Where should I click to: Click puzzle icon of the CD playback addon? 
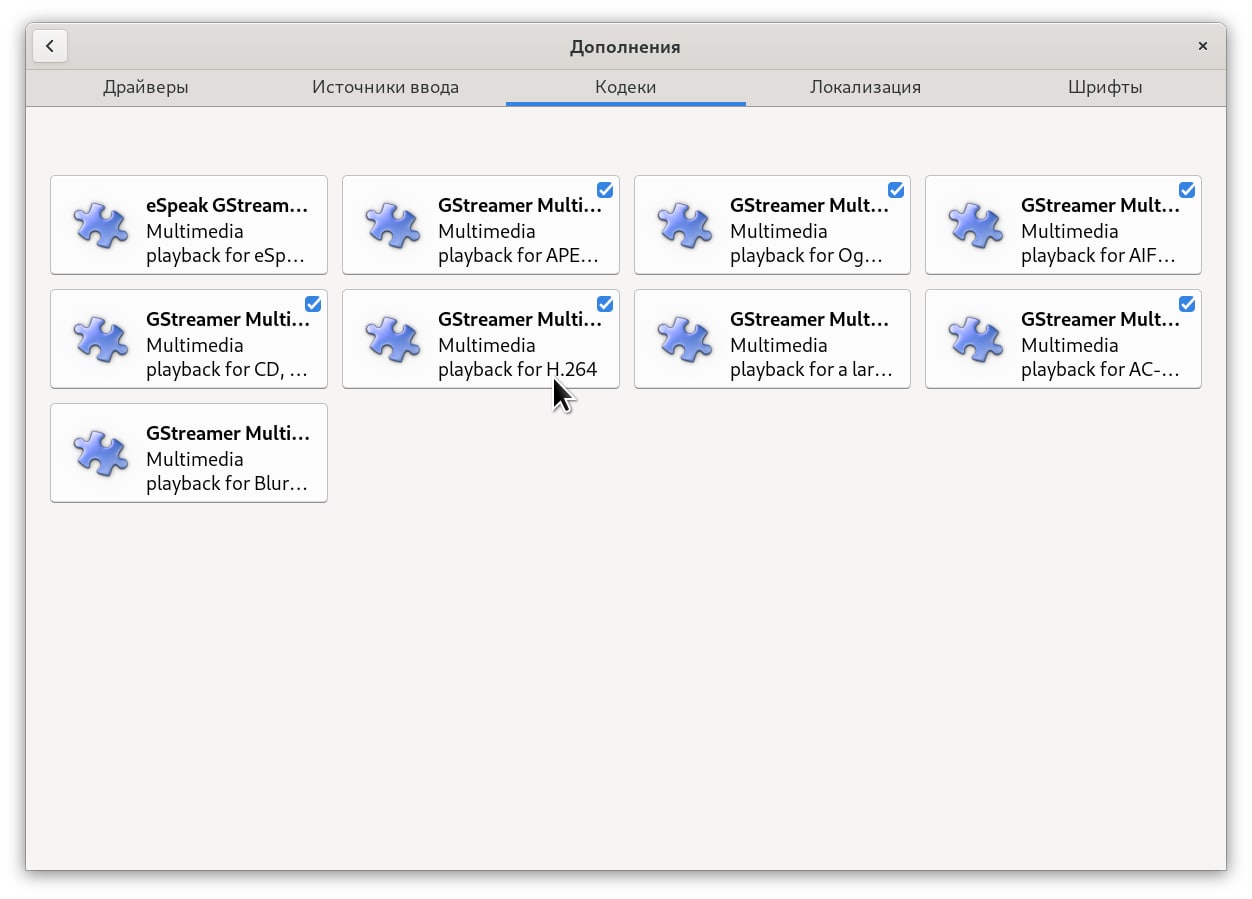click(x=101, y=339)
